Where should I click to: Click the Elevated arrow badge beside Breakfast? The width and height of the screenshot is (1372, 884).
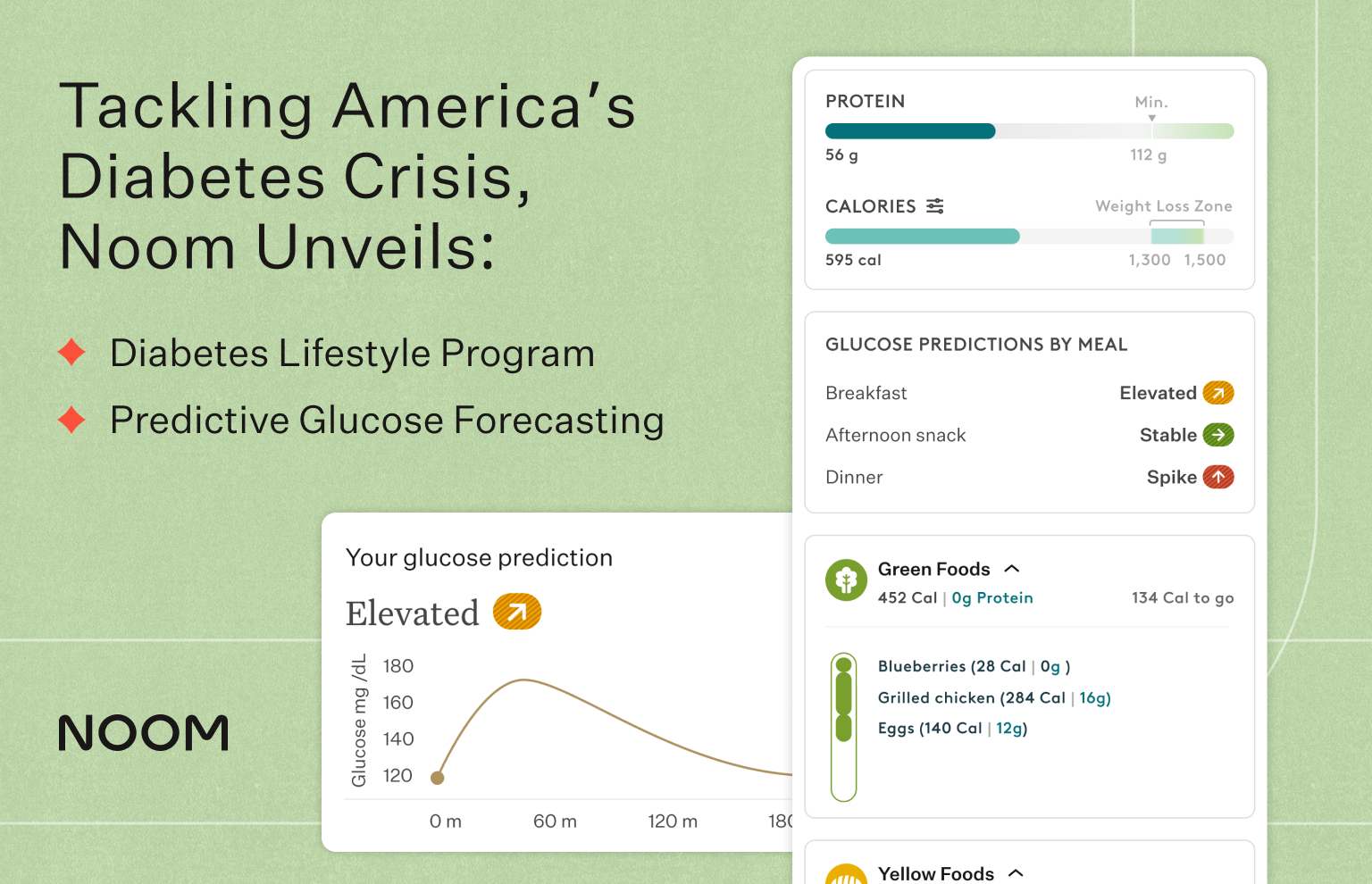click(x=1219, y=393)
